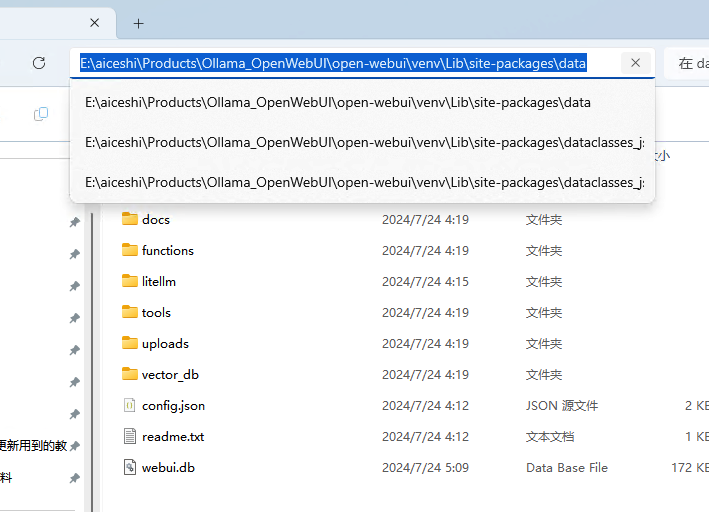Viewport: 709px width, 512px height.
Task: Click the functions folder icon
Action: 130,250
